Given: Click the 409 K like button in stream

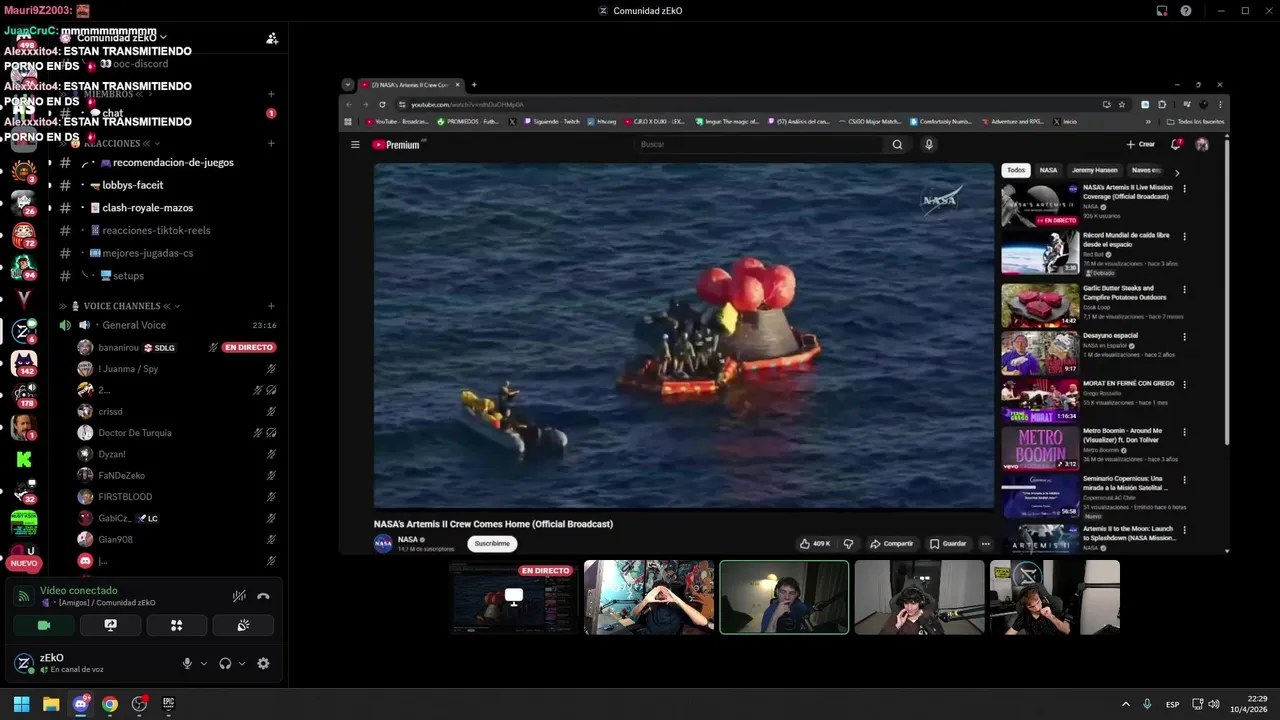Looking at the screenshot, I should point(815,544).
